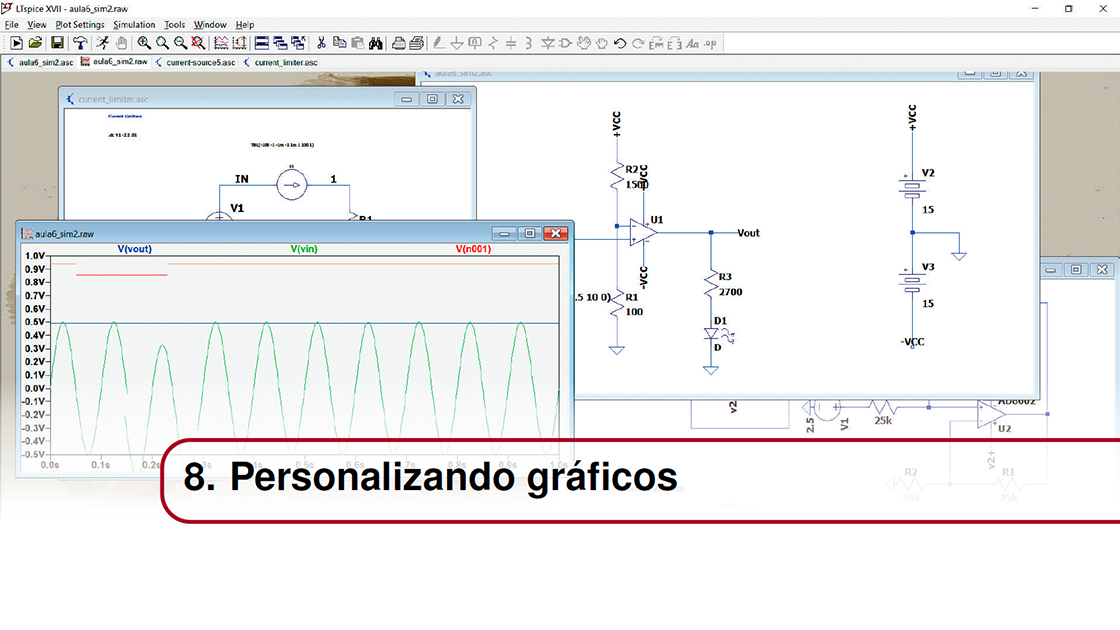Cut with the scissors icon

321,44
